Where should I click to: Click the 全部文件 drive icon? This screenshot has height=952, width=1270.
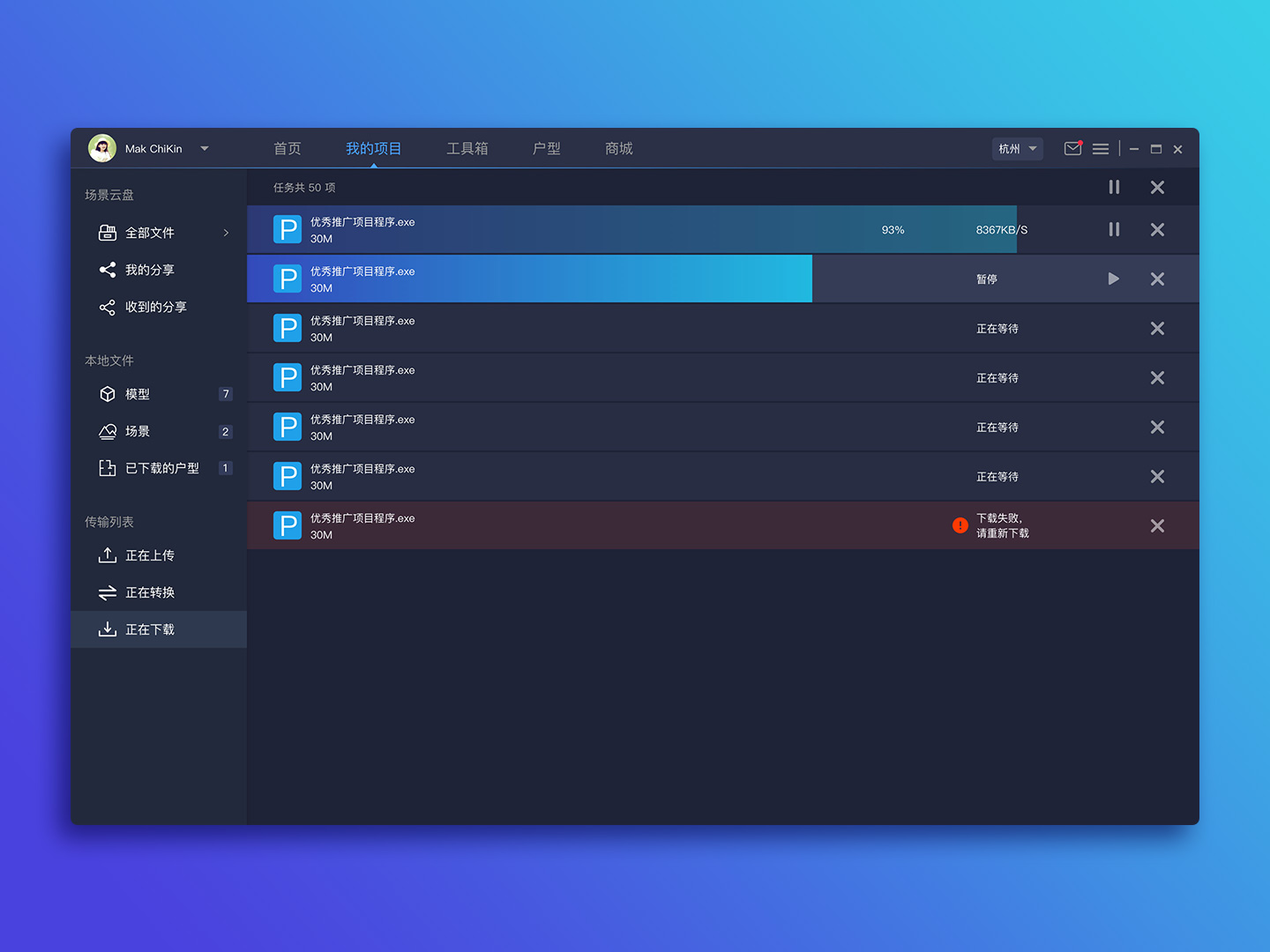click(x=108, y=233)
